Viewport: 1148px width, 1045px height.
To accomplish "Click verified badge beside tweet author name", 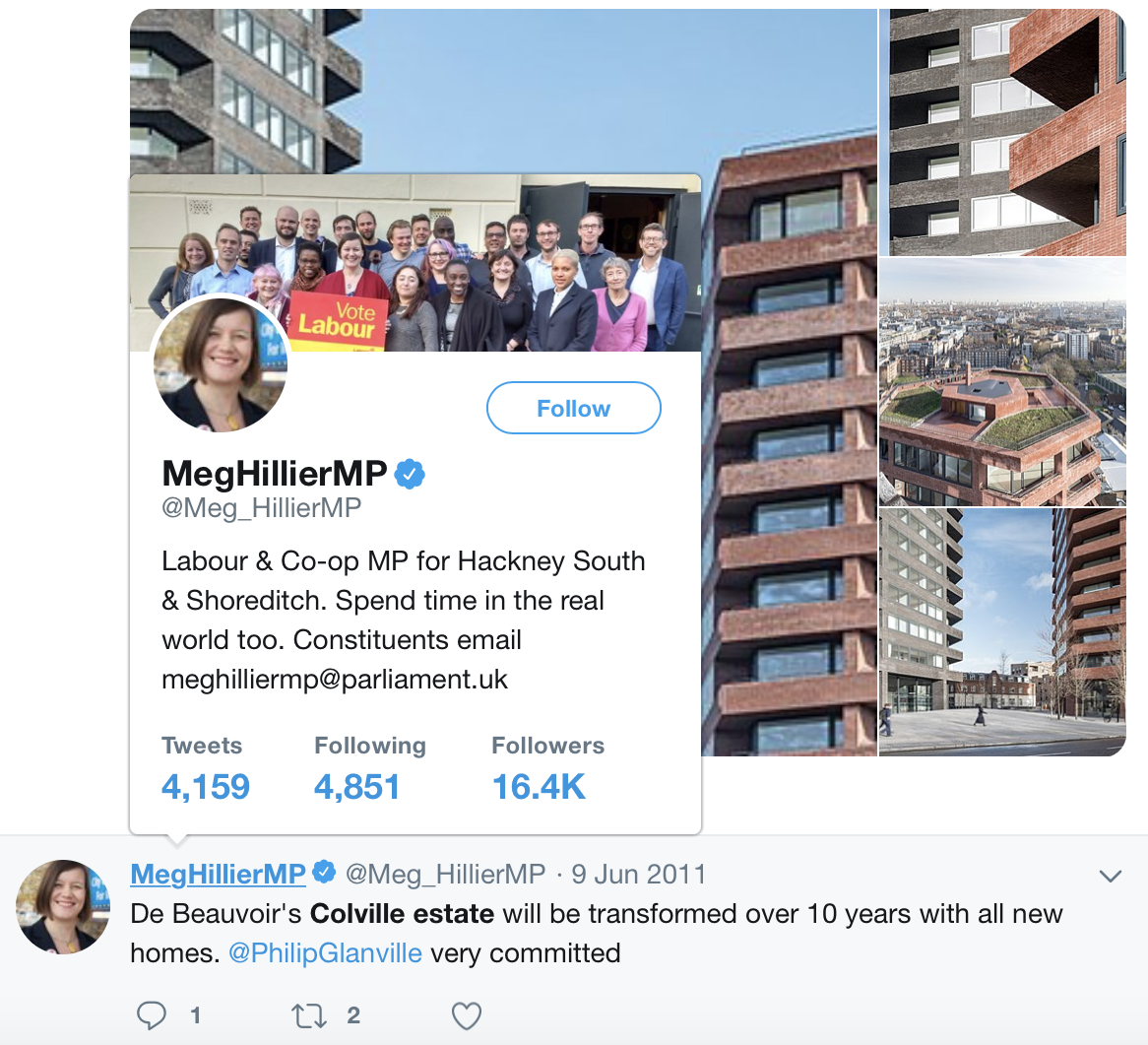I will click(324, 873).
